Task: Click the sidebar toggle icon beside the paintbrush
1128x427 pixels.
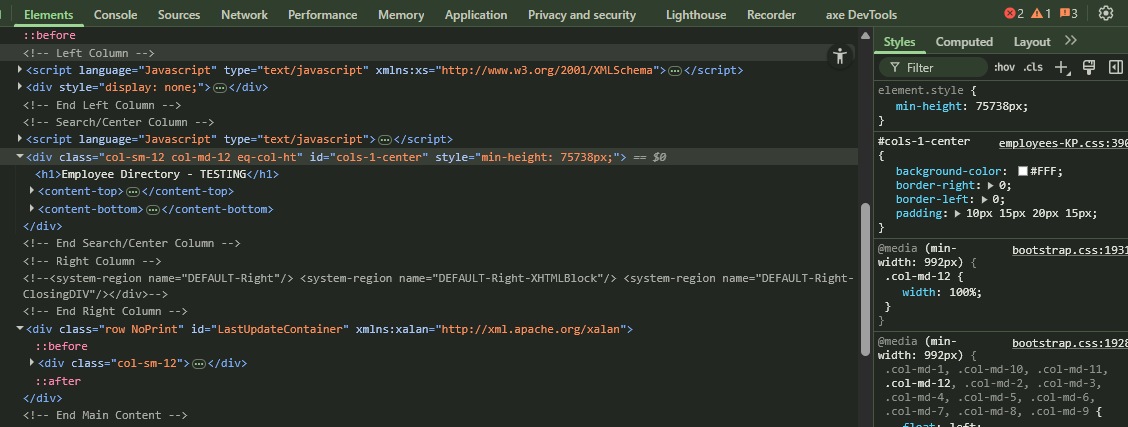Action: click(1116, 68)
